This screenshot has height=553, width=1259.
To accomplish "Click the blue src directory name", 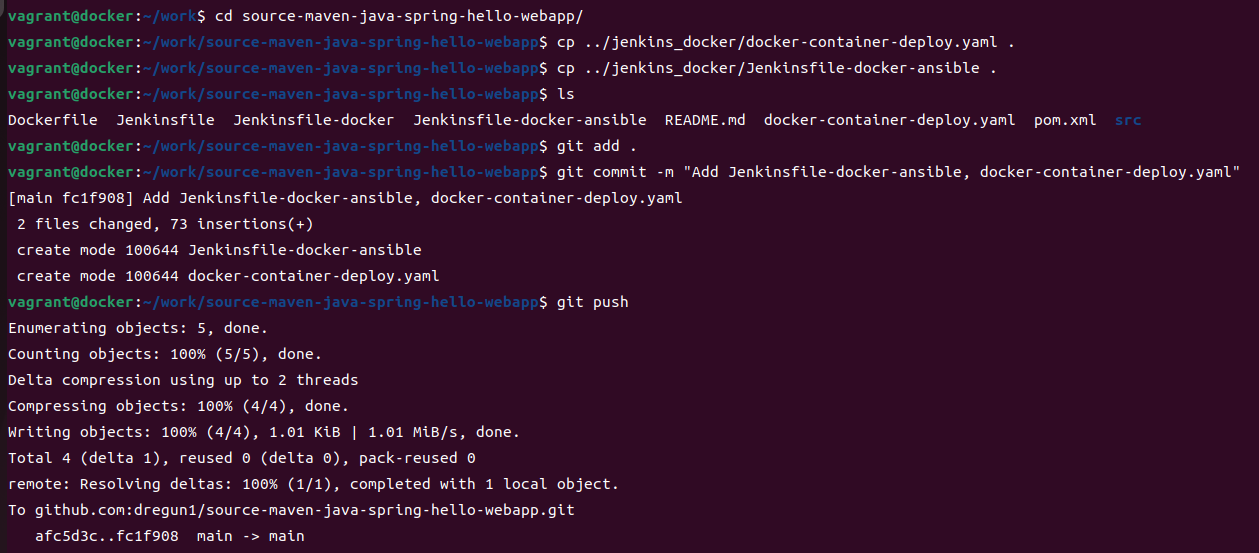I will (1128, 120).
